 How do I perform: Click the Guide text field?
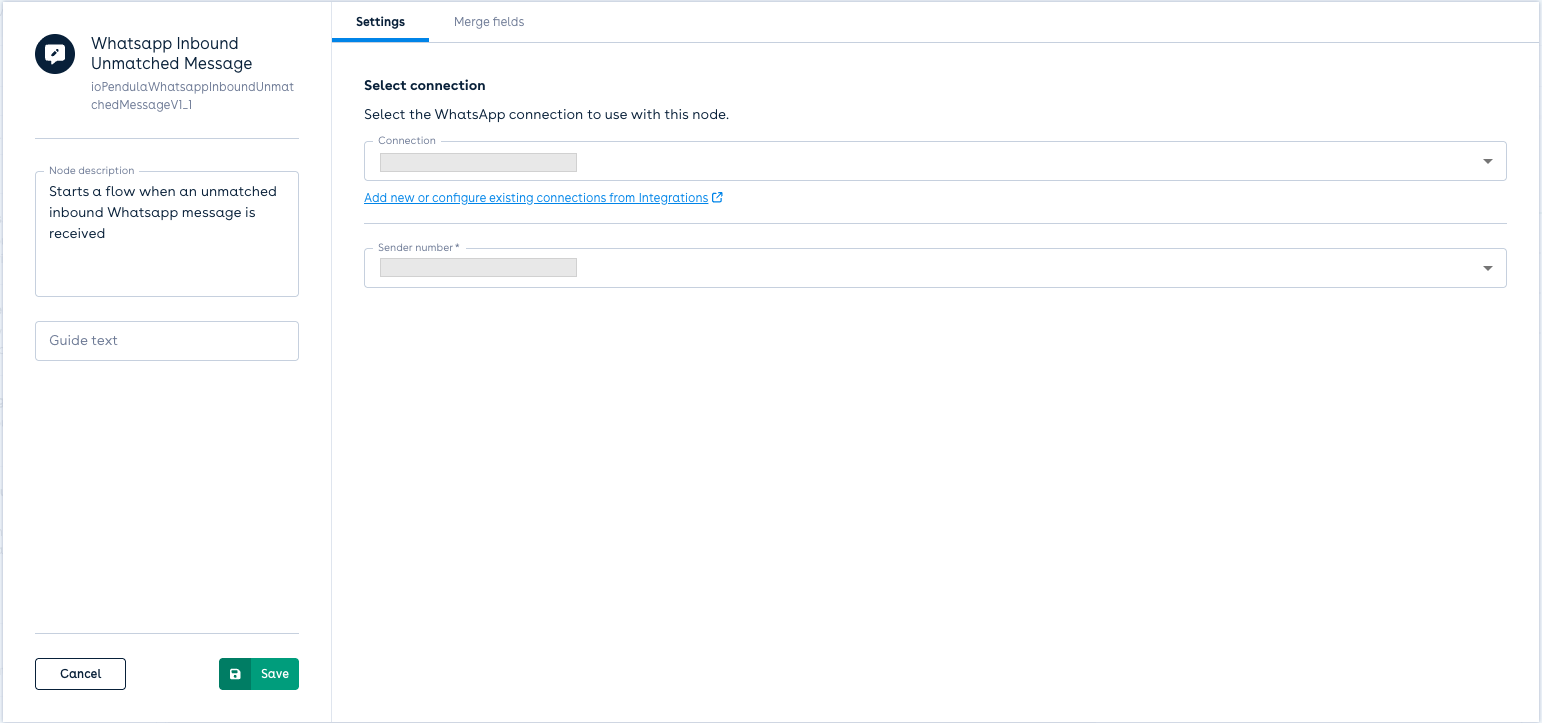(166, 340)
